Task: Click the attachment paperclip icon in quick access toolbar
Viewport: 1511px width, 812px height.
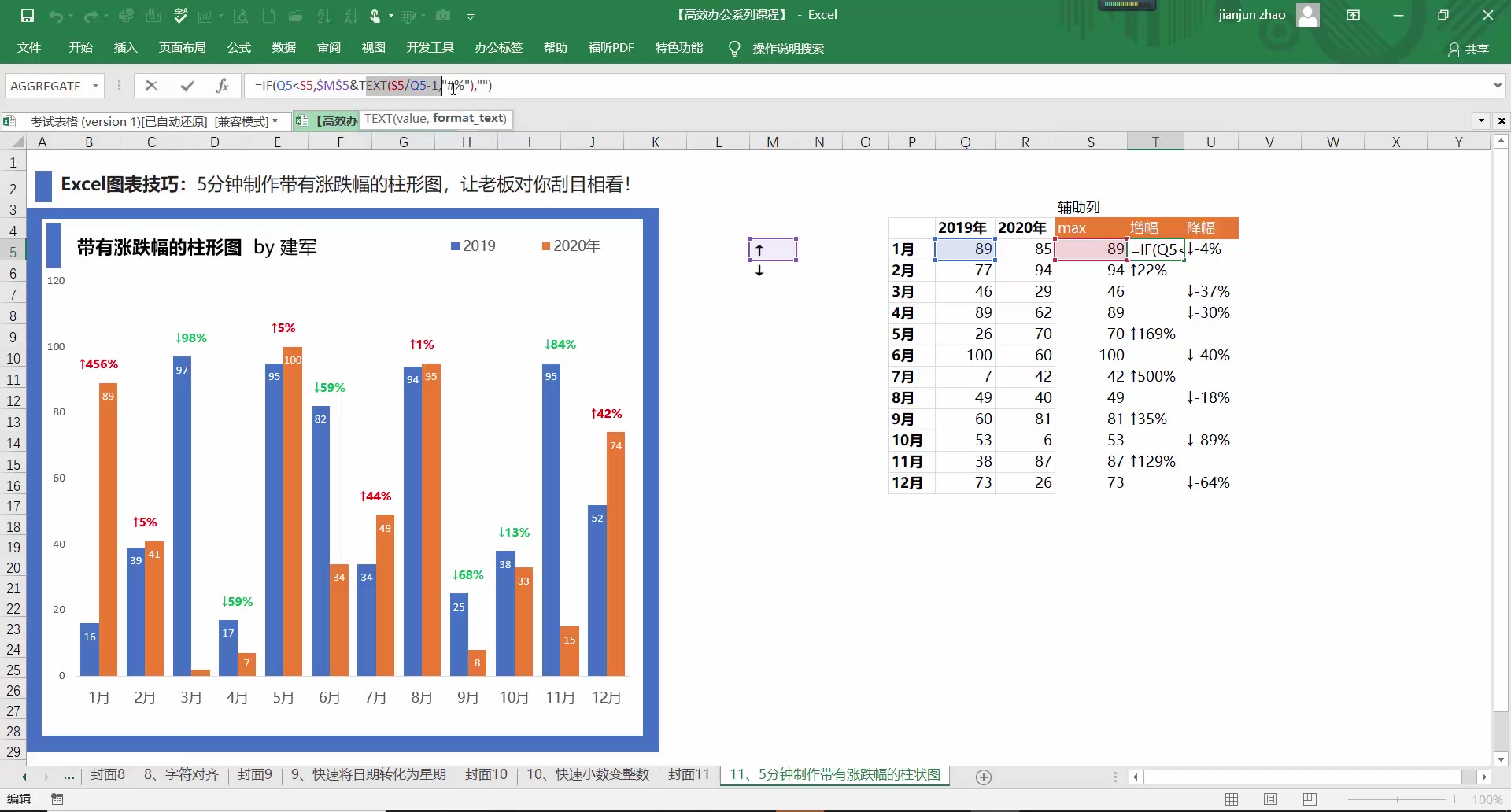Action: [154, 16]
